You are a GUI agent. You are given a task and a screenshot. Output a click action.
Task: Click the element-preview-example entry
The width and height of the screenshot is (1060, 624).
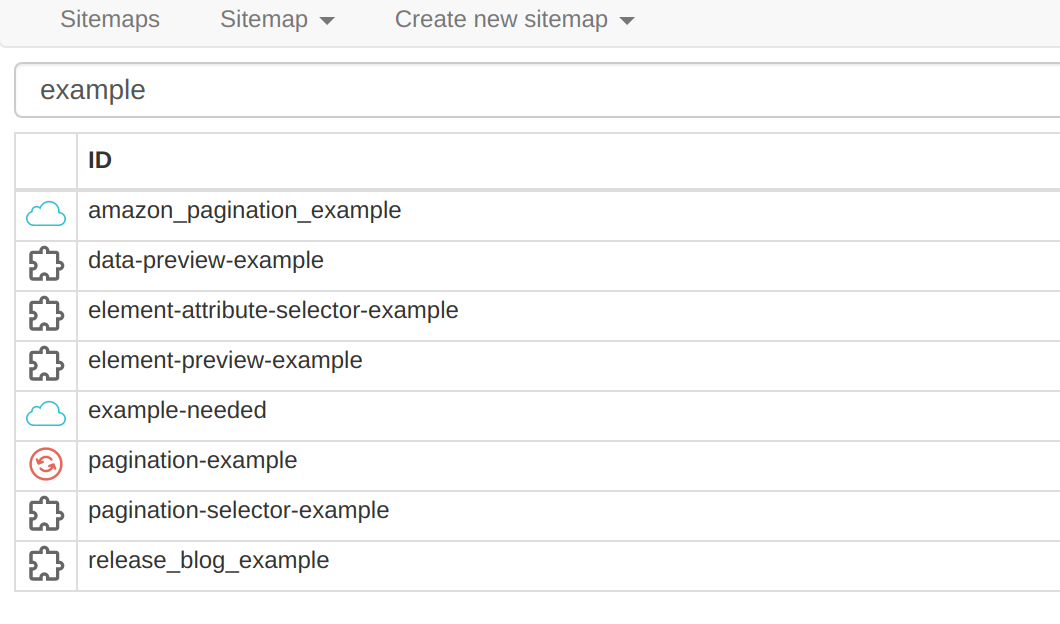225,361
